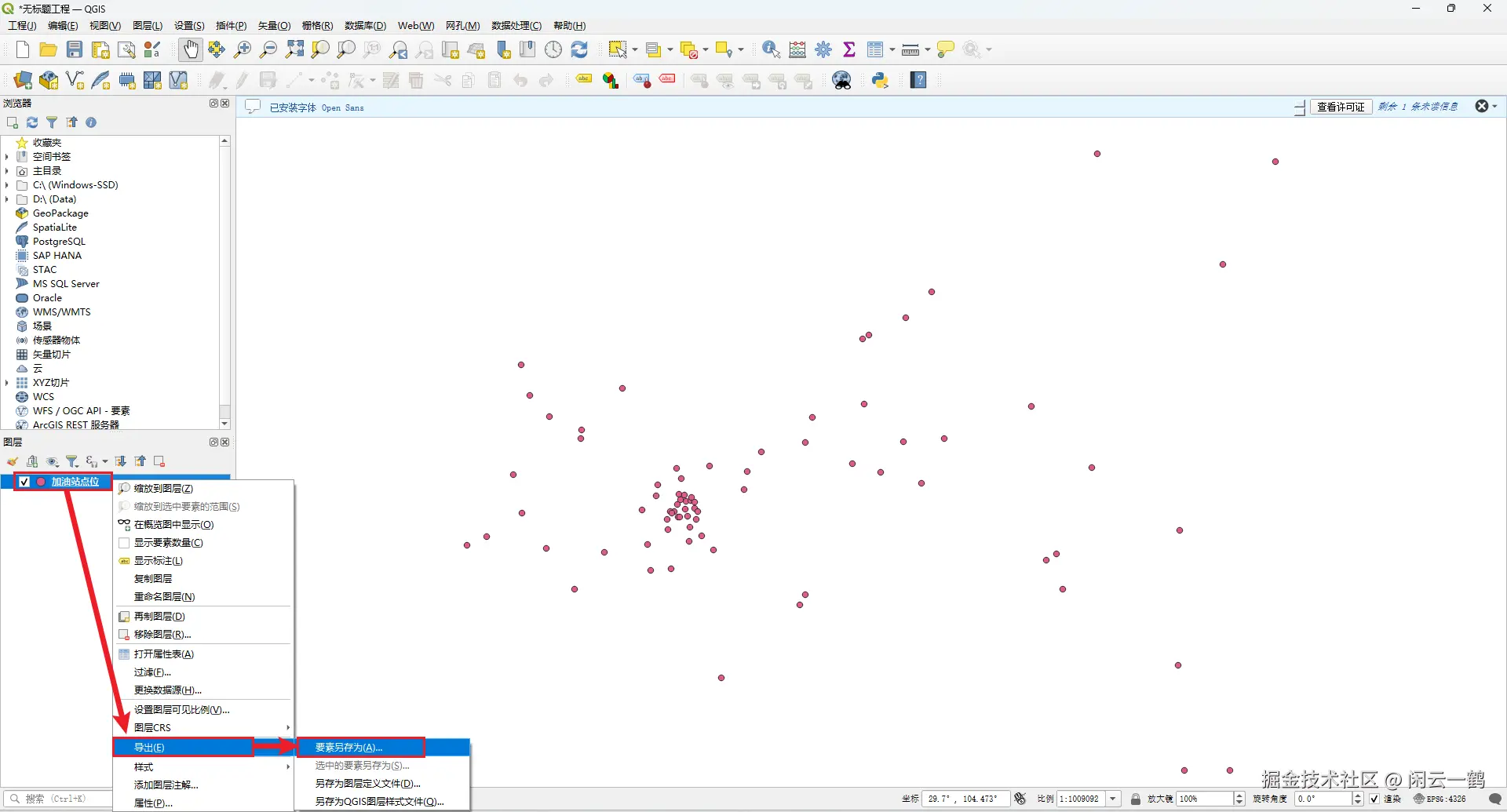1507x812 pixels.
Task: Open the Data Source Manager icon
Action: (23, 80)
